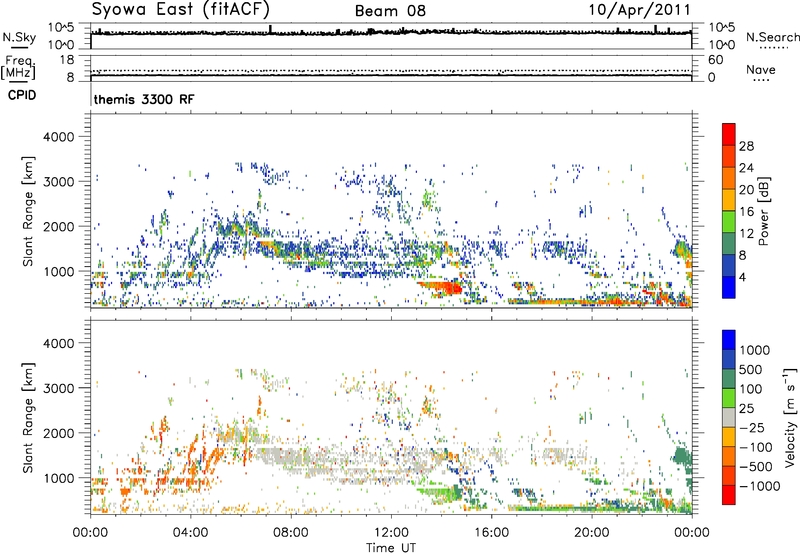Click the 'Power [dB]' colorbar label
This screenshot has height=554, width=800.
(x=763, y=211)
